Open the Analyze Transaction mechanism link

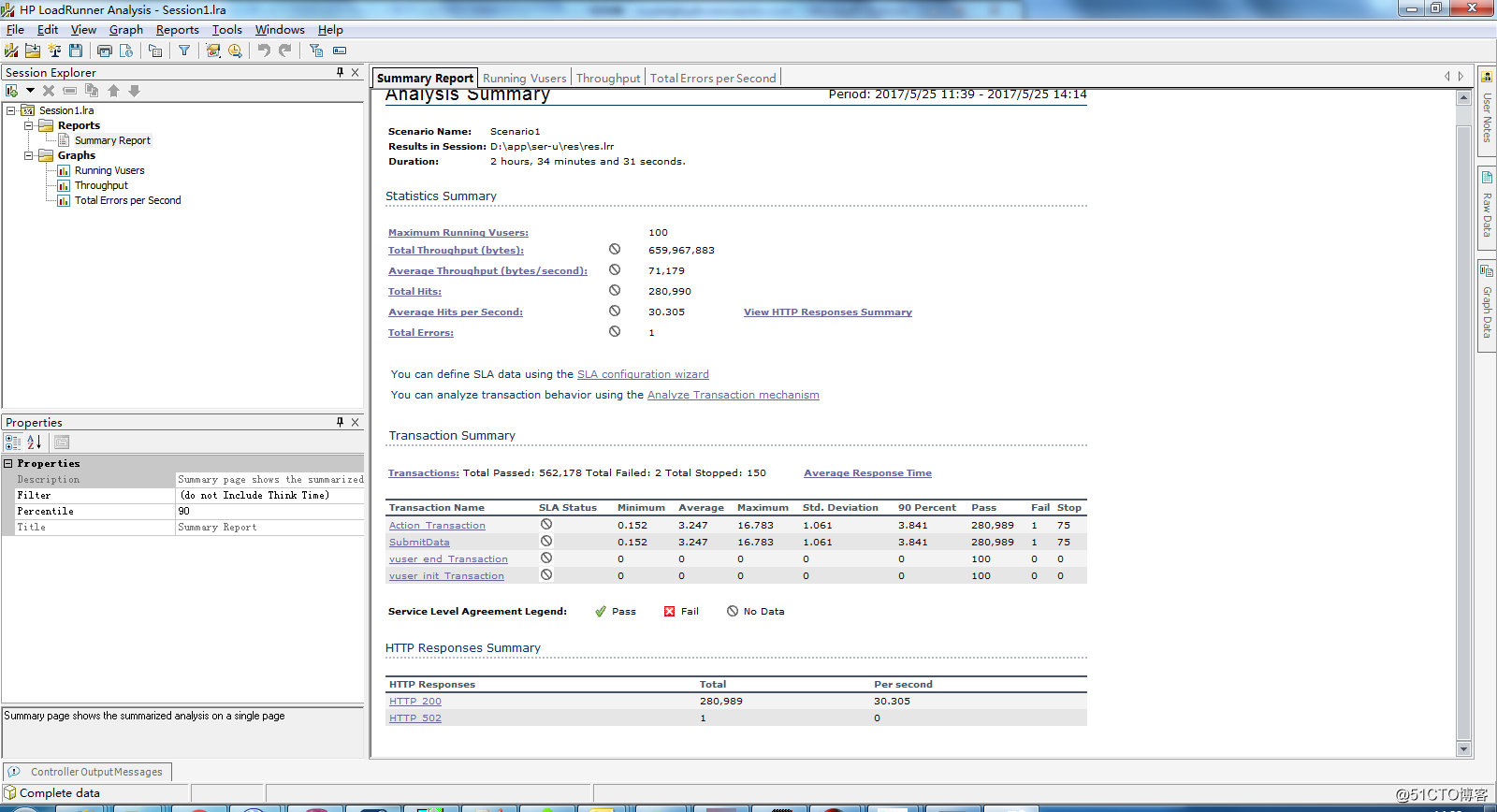(x=734, y=395)
